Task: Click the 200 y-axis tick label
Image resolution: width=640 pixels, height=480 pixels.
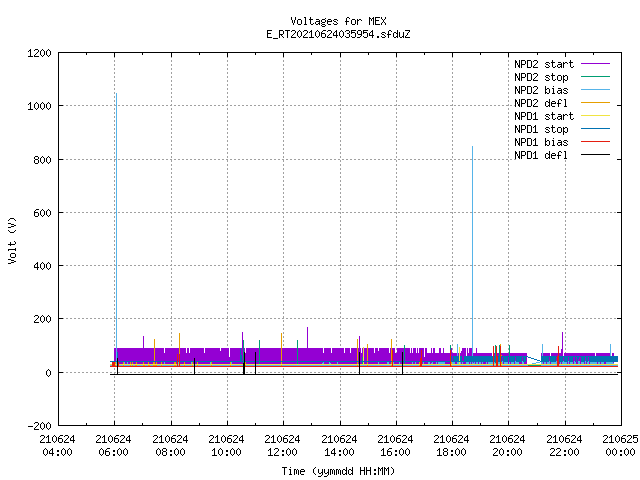Action: [x=42, y=319]
